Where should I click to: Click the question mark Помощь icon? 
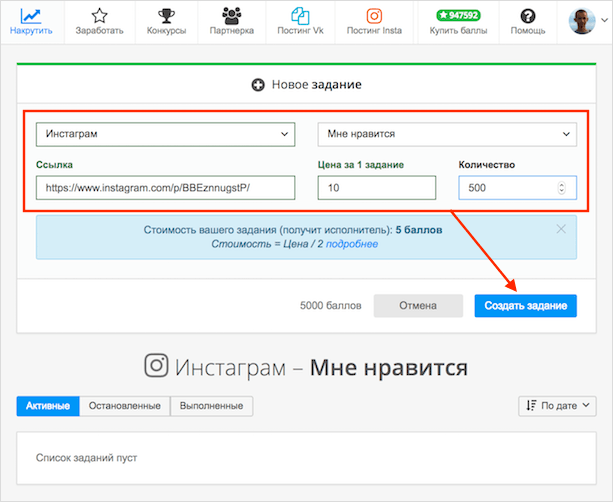528,16
